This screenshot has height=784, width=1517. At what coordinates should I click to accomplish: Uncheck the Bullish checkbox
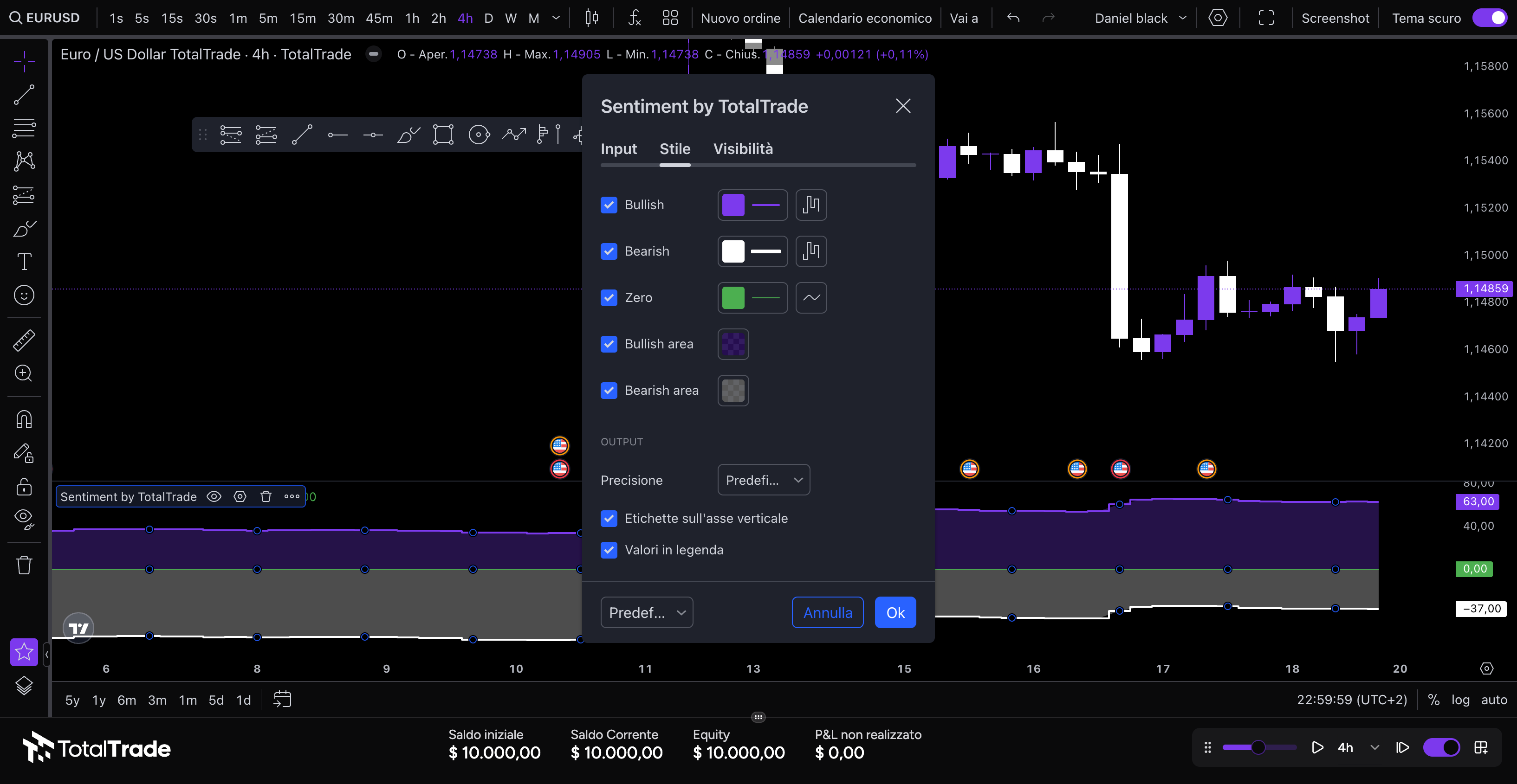tap(609, 205)
